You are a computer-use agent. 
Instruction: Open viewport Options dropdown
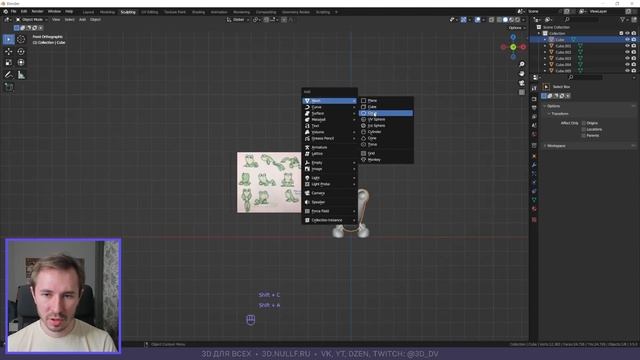[x=517, y=28]
